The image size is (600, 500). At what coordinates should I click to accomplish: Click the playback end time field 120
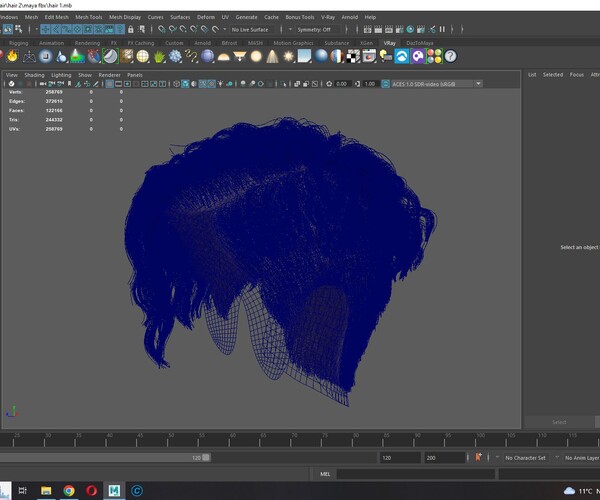[400, 458]
